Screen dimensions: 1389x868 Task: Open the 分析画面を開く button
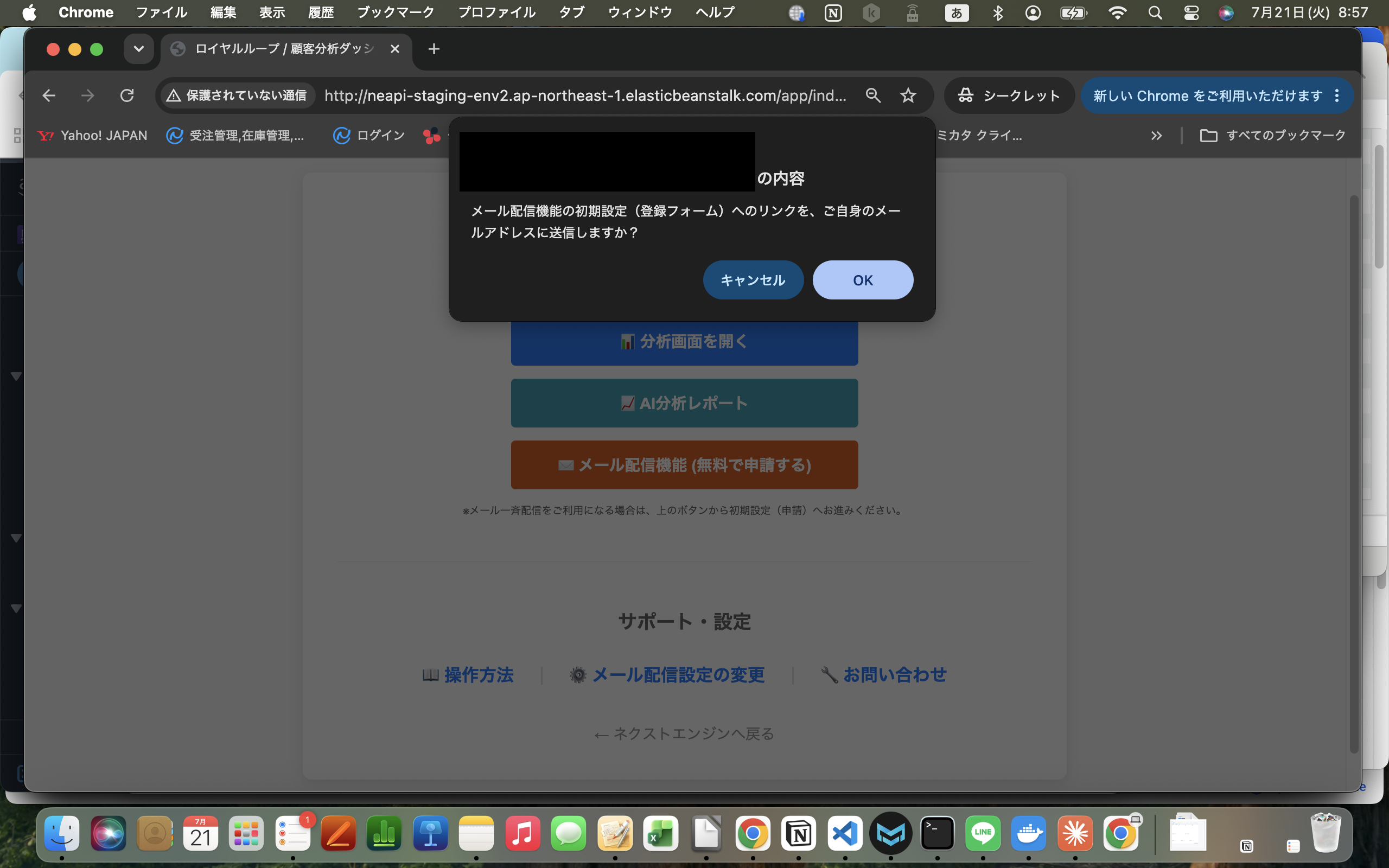tap(684, 342)
